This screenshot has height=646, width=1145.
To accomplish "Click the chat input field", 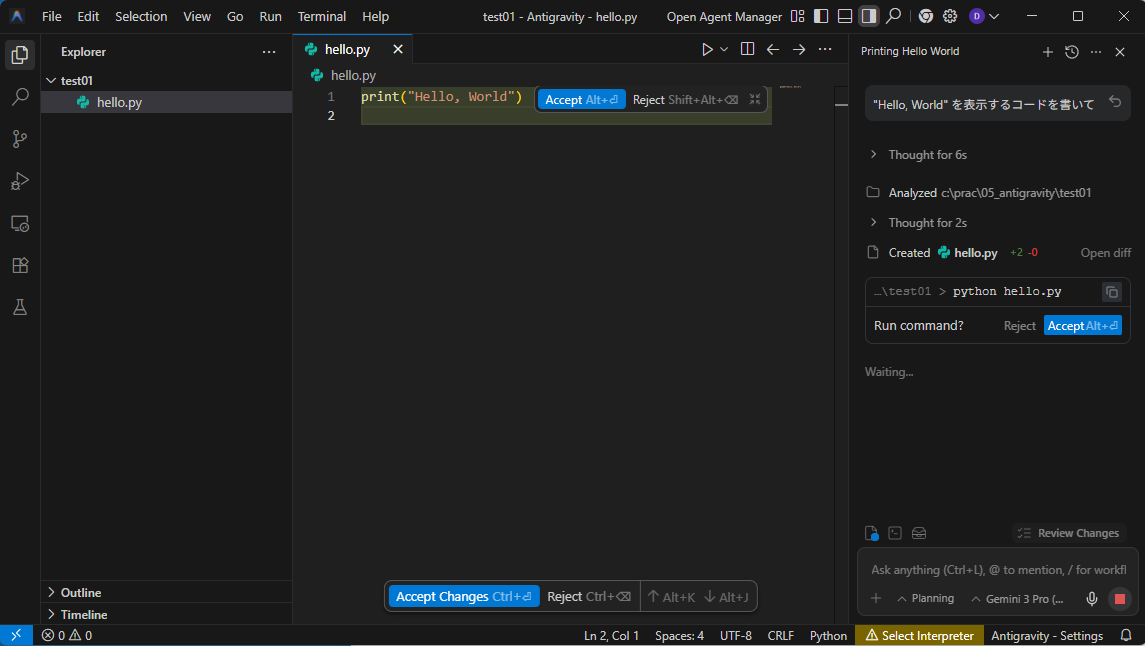I will (x=997, y=569).
